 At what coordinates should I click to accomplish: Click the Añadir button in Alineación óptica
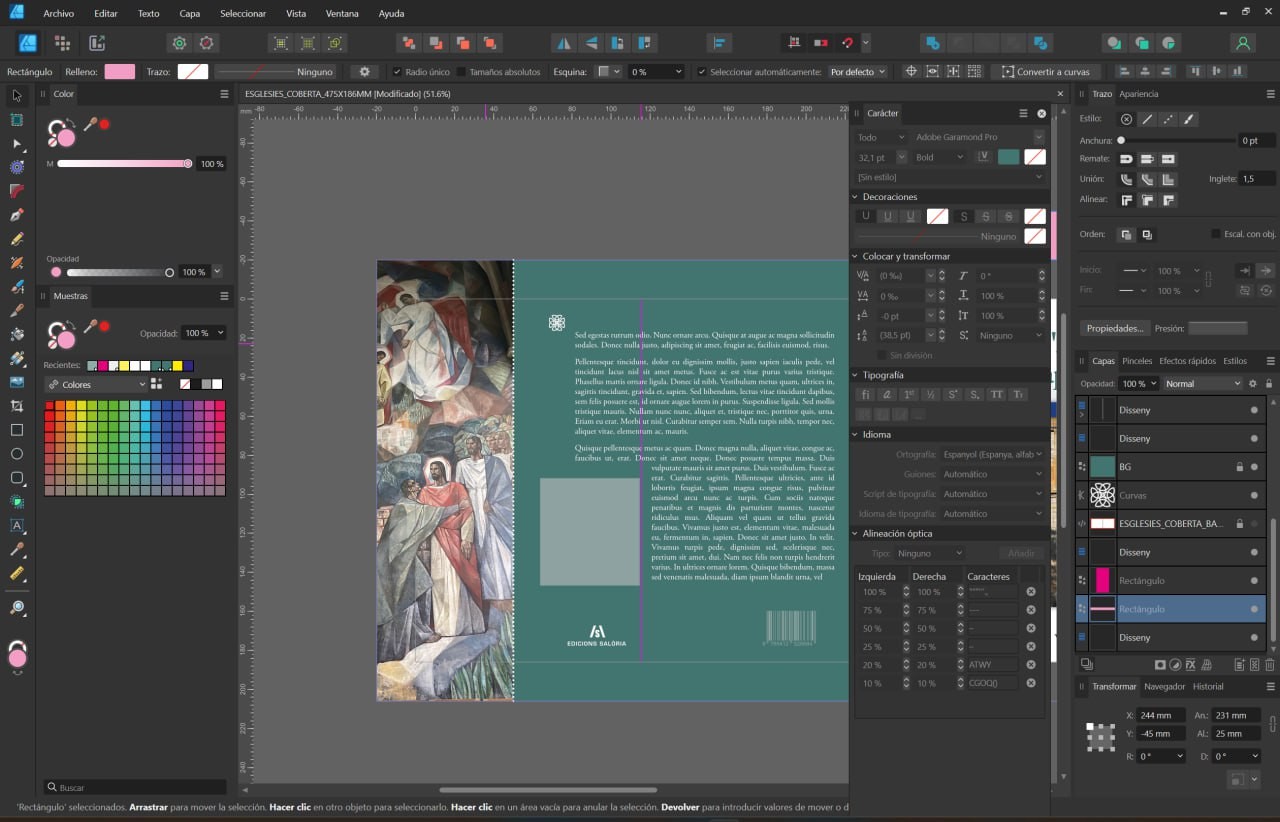tap(1020, 553)
